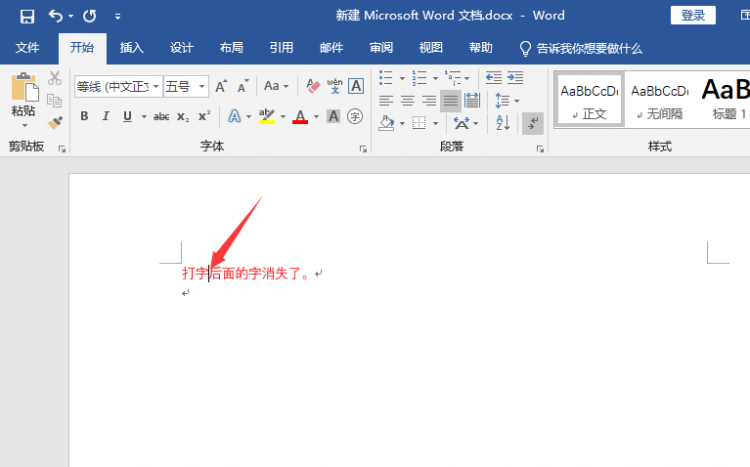Apply character border icon
The height and width of the screenshot is (467, 750).
[x=355, y=86]
